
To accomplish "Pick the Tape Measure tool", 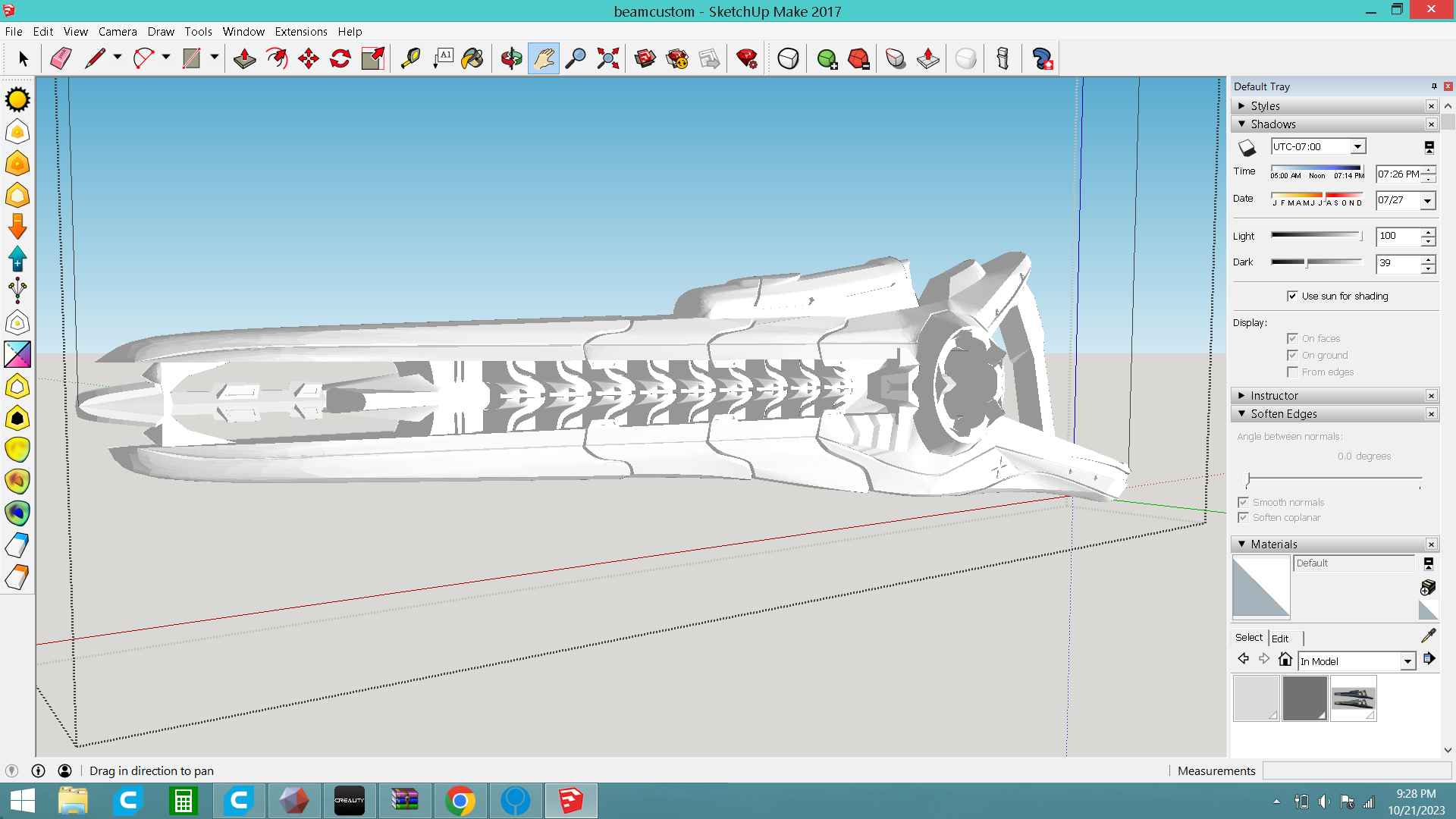I will tap(410, 58).
